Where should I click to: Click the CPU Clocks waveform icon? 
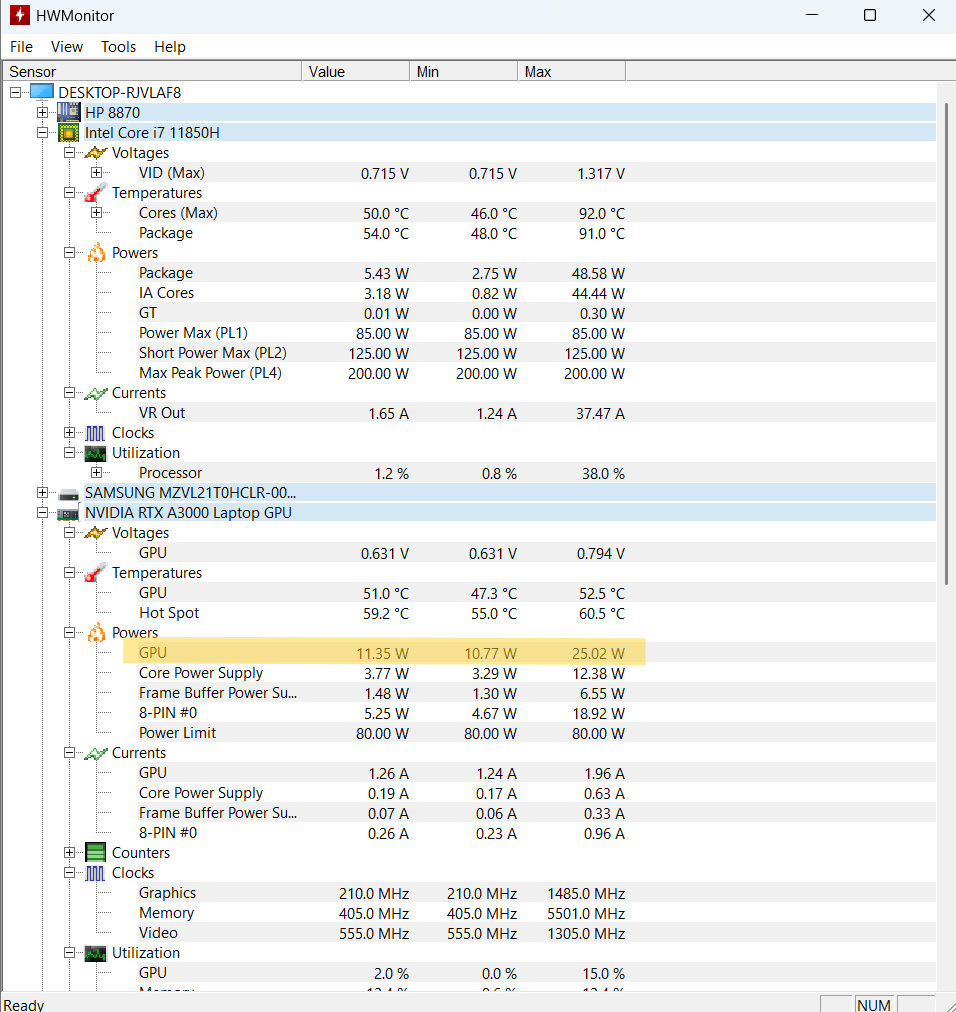(x=95, y=433)
